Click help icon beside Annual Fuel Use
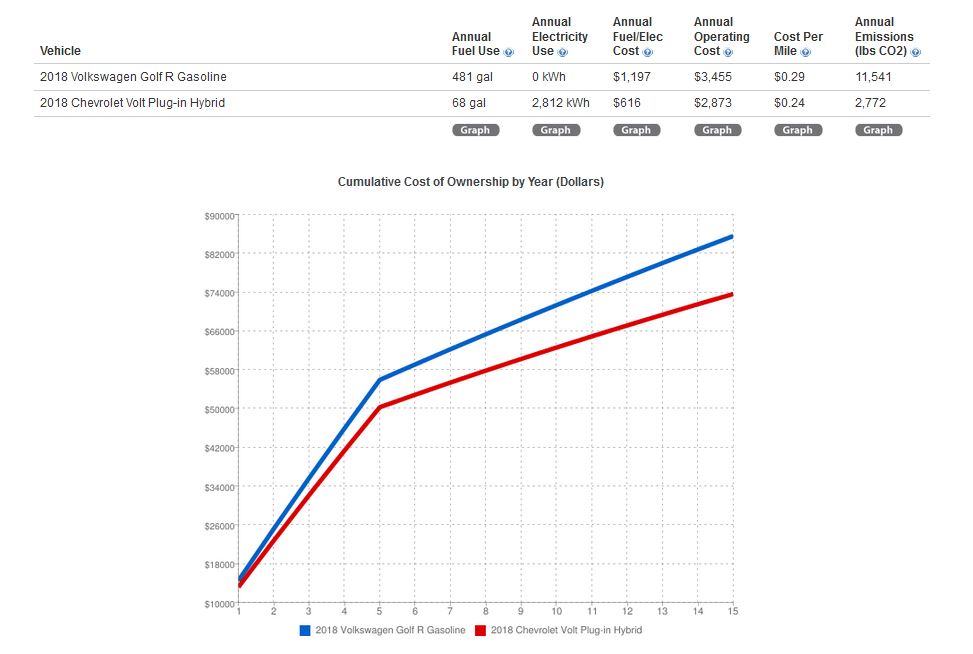This screenshot has height=654, width=973. click(509, 52)
